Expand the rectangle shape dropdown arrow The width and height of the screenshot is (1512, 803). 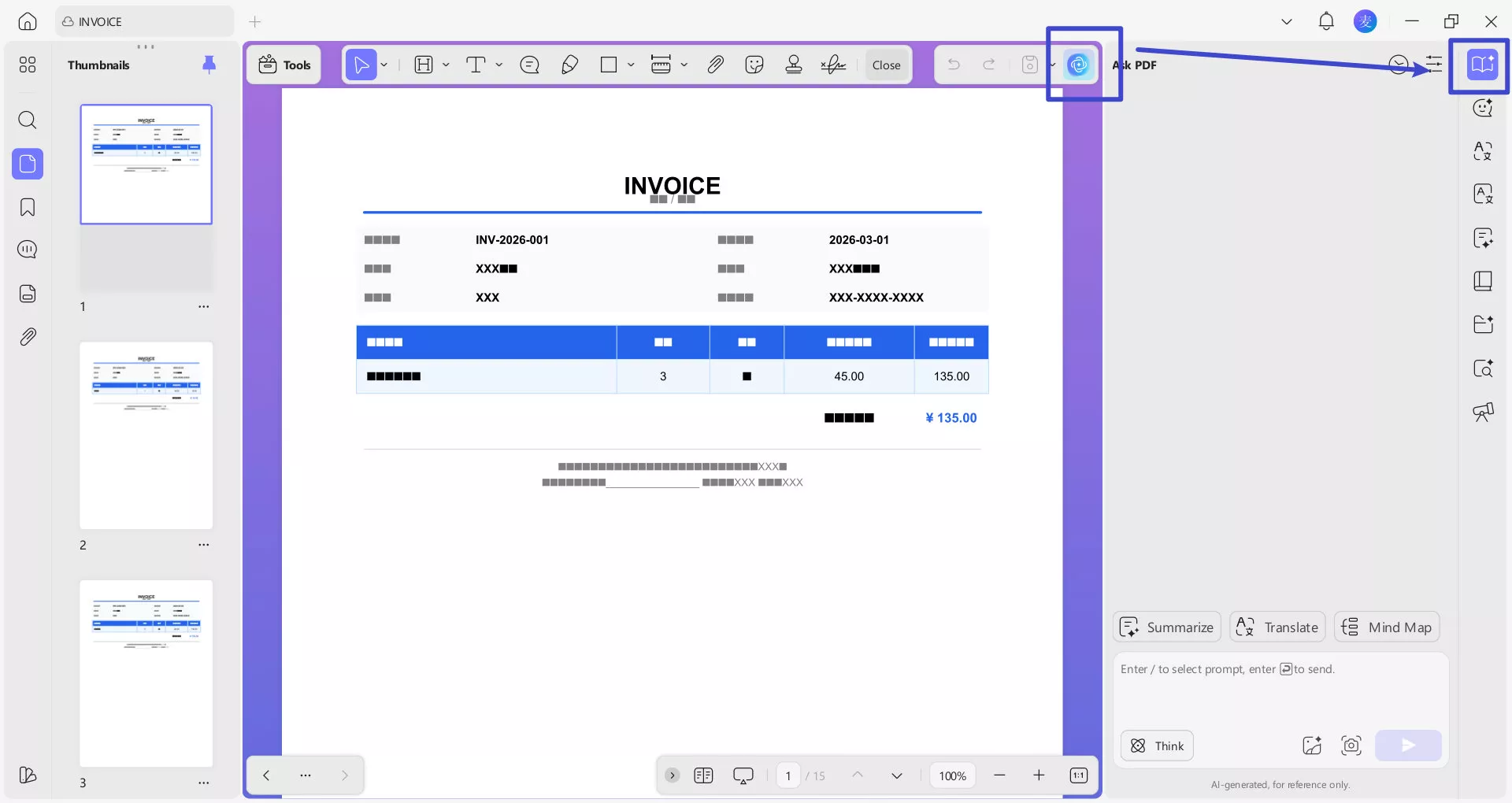point(631,65)
